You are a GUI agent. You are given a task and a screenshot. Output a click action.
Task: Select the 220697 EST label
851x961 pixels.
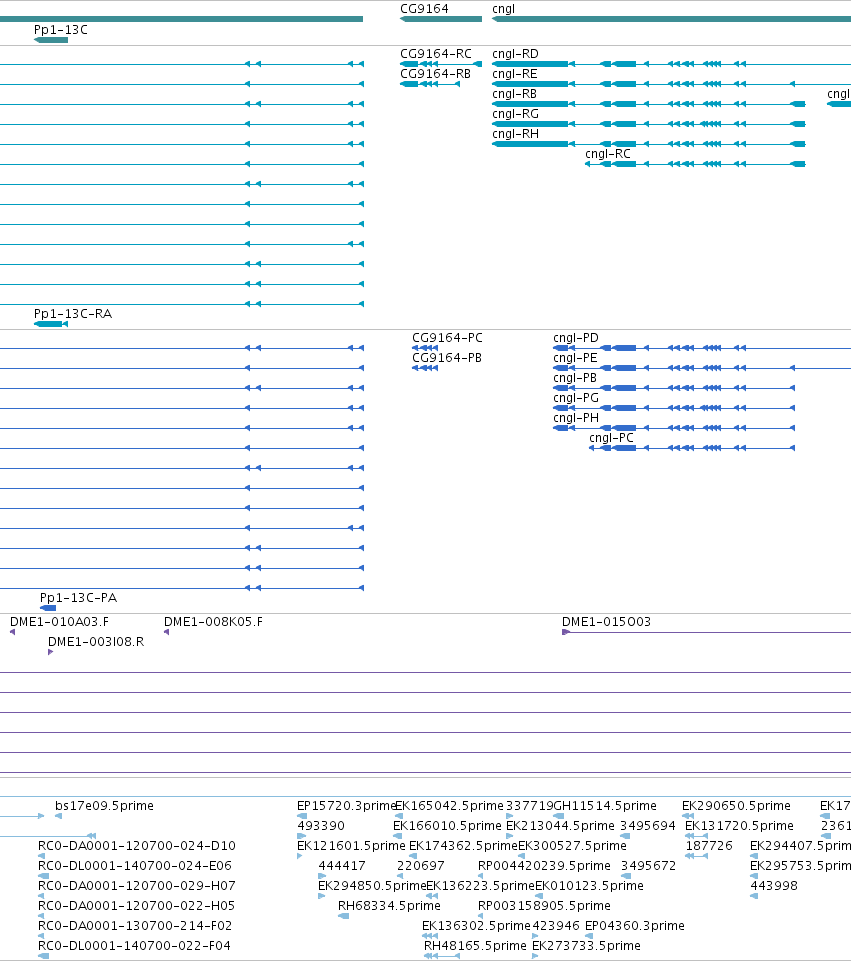[421, 865]
